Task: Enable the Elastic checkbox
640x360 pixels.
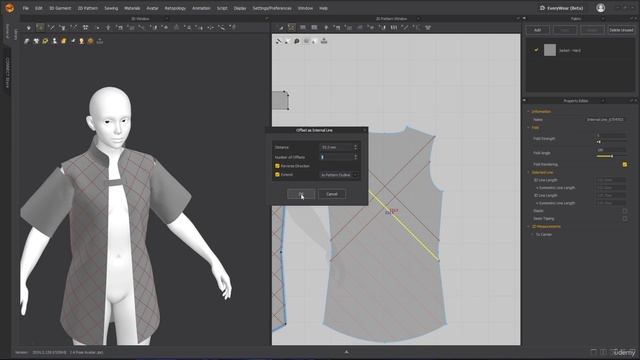Action: 624,211
